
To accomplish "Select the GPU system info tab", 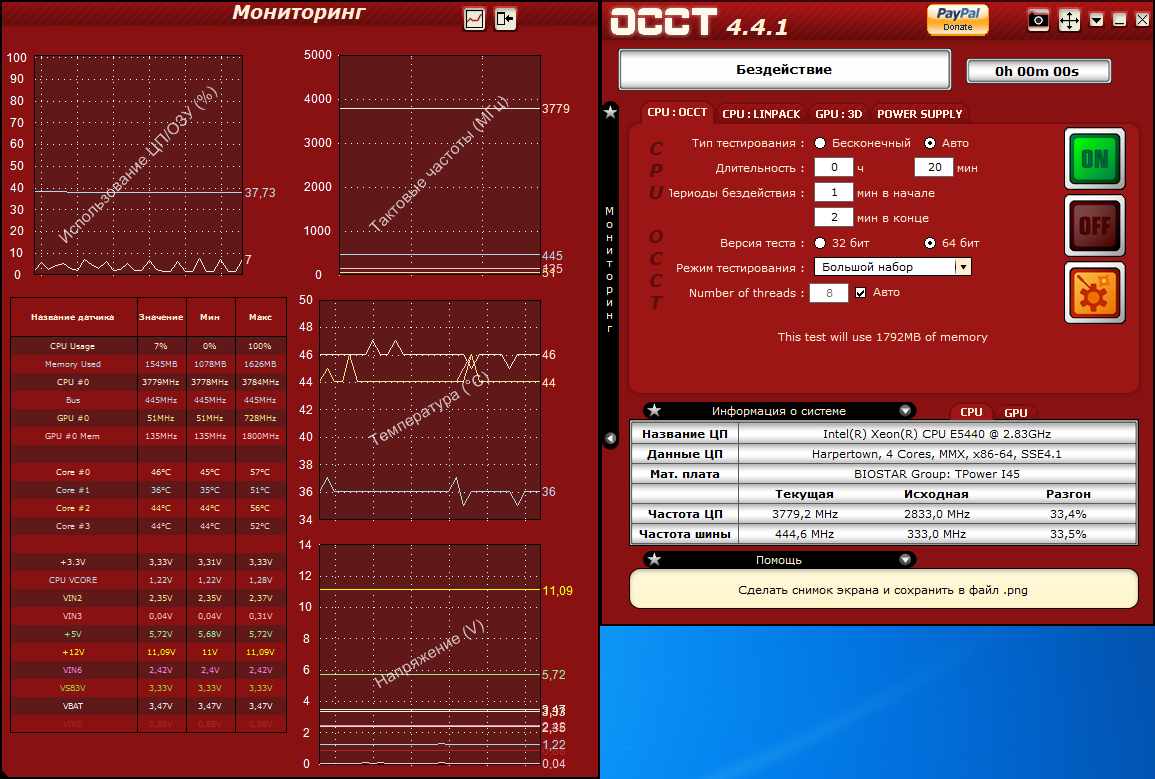I will (x=1015, y=412).
